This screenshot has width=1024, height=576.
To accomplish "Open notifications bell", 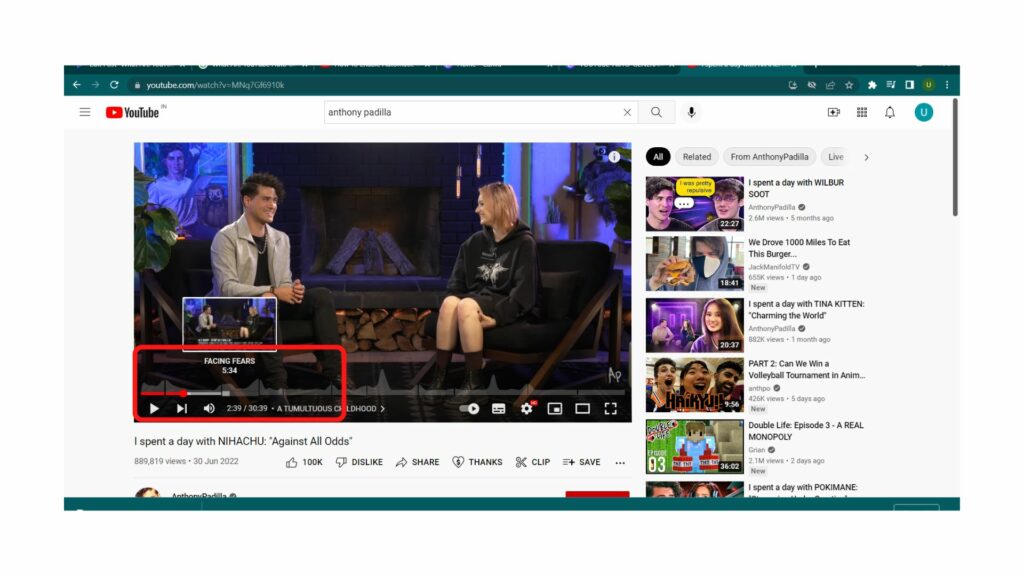I will point(889,111).
